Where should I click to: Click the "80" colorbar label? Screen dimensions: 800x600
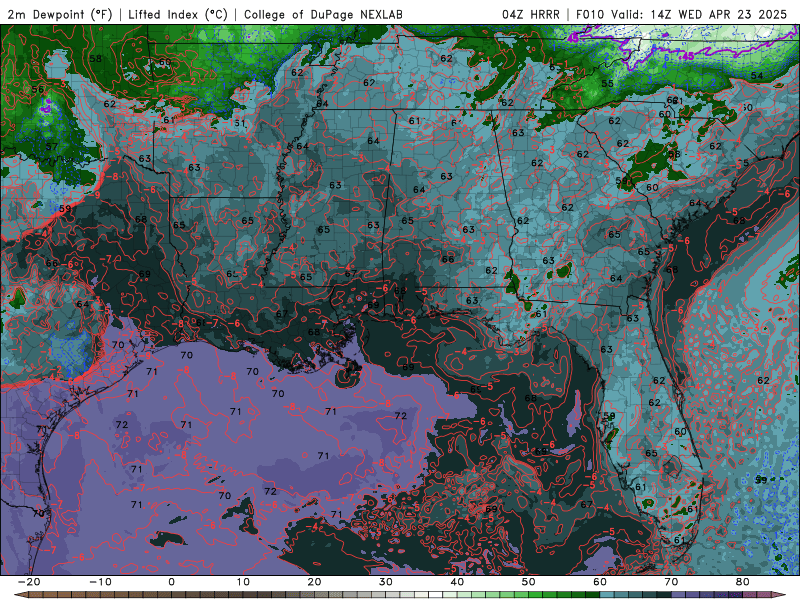tap(743, 582)
